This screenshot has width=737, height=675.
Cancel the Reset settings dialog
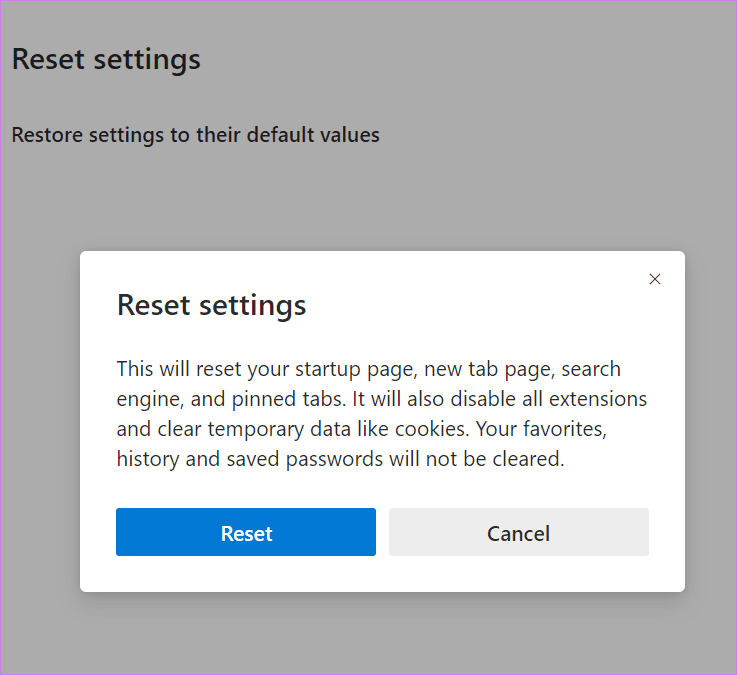[x=518, y=532]
